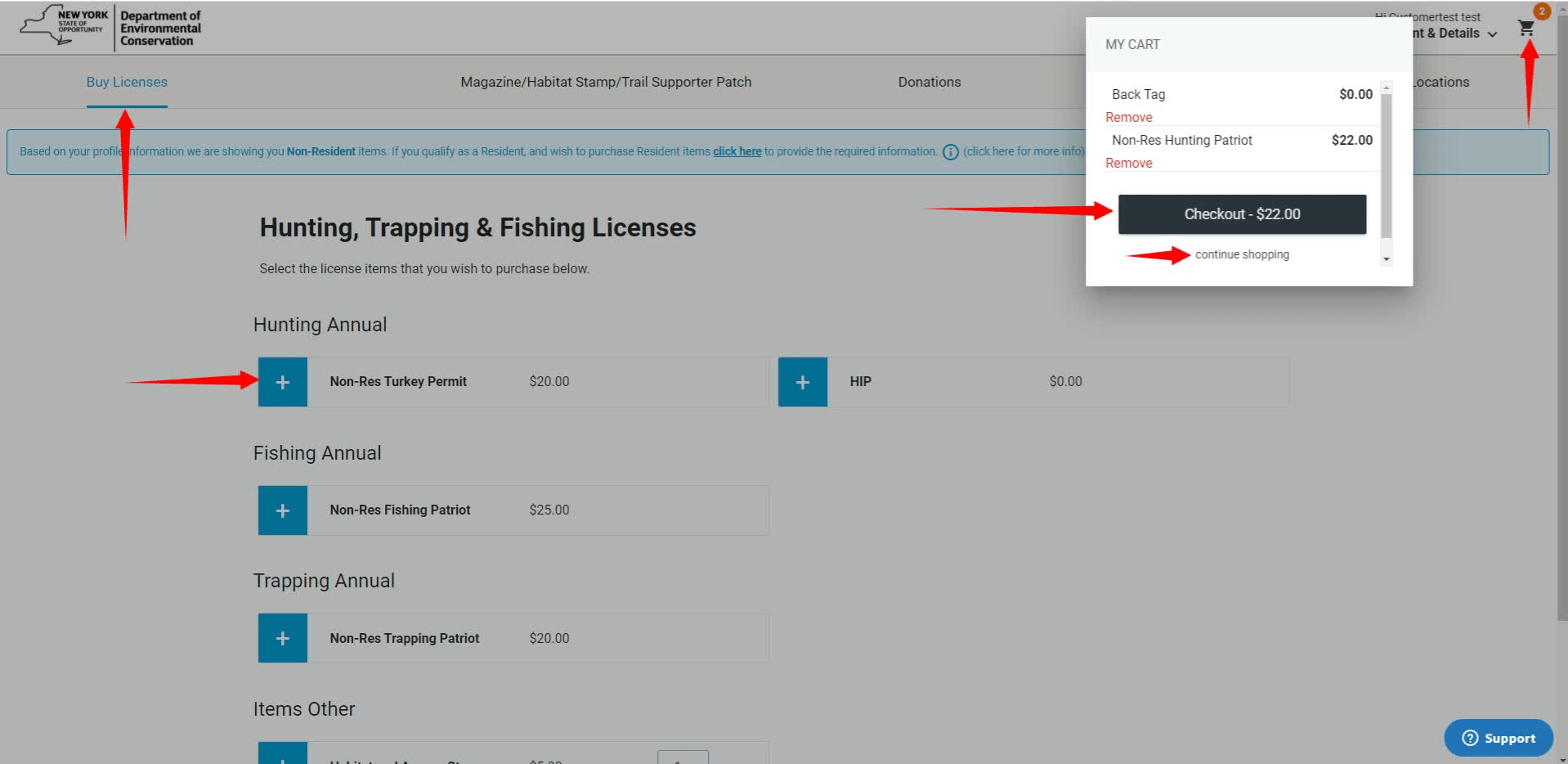Open the Donations tab
Viewport: 1568px width, 764px height.
[929, 82]
